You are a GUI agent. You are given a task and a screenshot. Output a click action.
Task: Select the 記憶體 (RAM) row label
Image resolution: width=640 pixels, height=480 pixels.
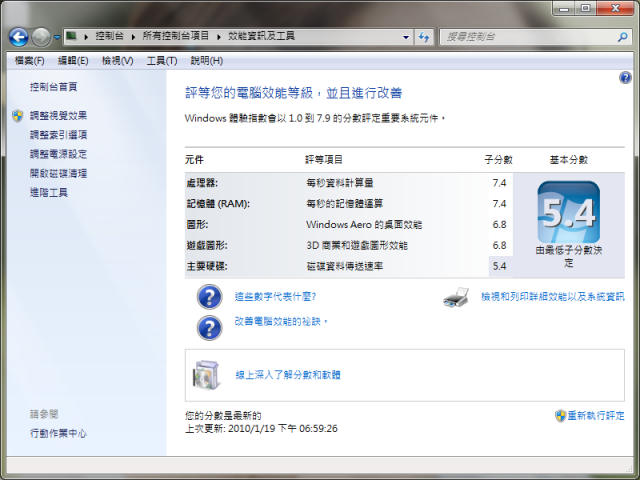point(218,204)
